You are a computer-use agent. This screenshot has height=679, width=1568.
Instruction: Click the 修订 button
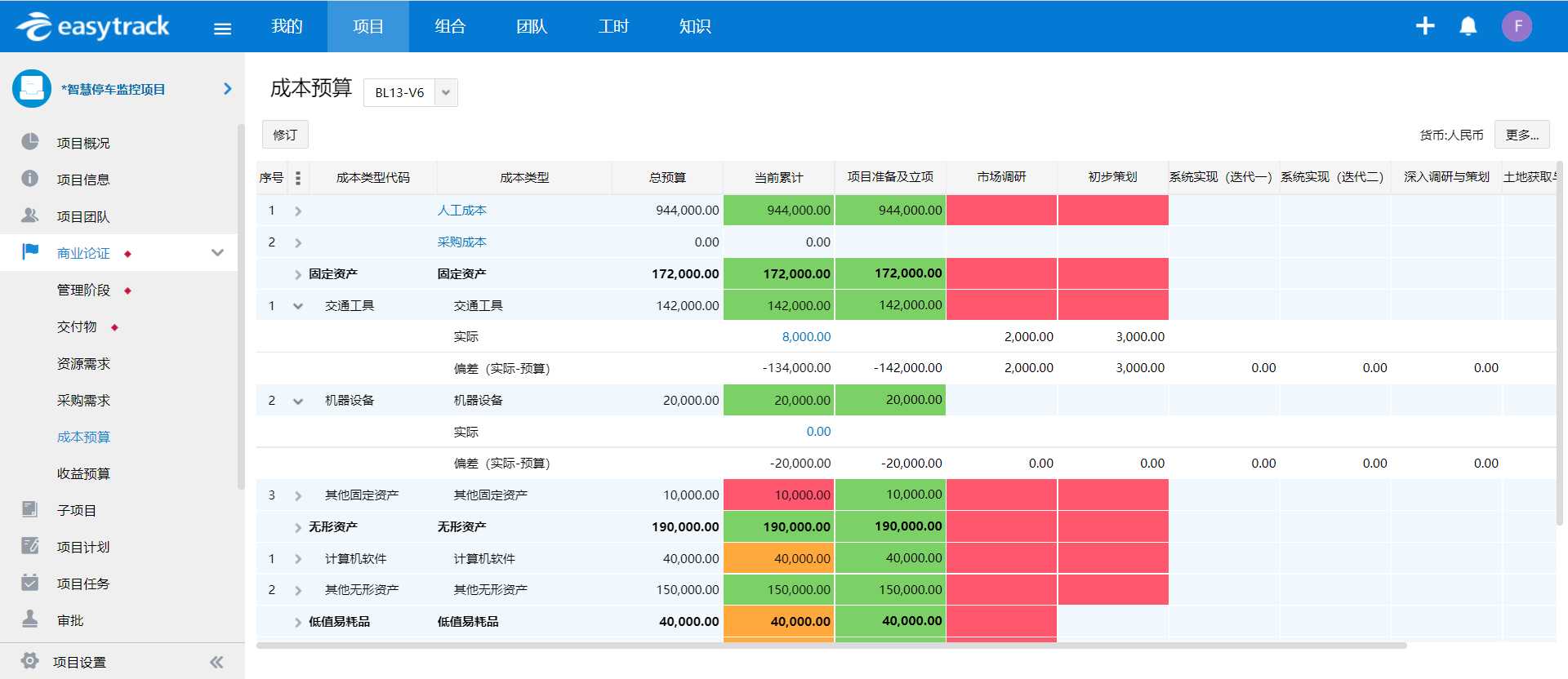click(x=285, y=135)
